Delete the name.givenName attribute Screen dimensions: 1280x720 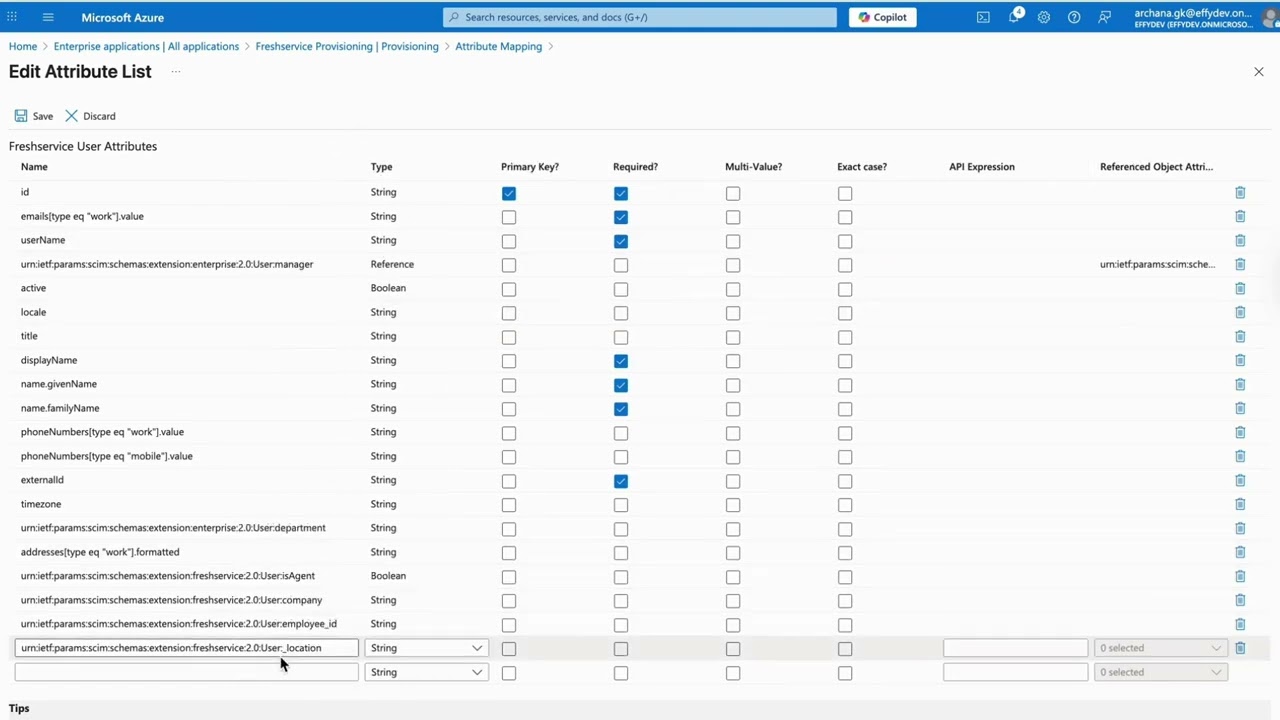point(1240,384)
